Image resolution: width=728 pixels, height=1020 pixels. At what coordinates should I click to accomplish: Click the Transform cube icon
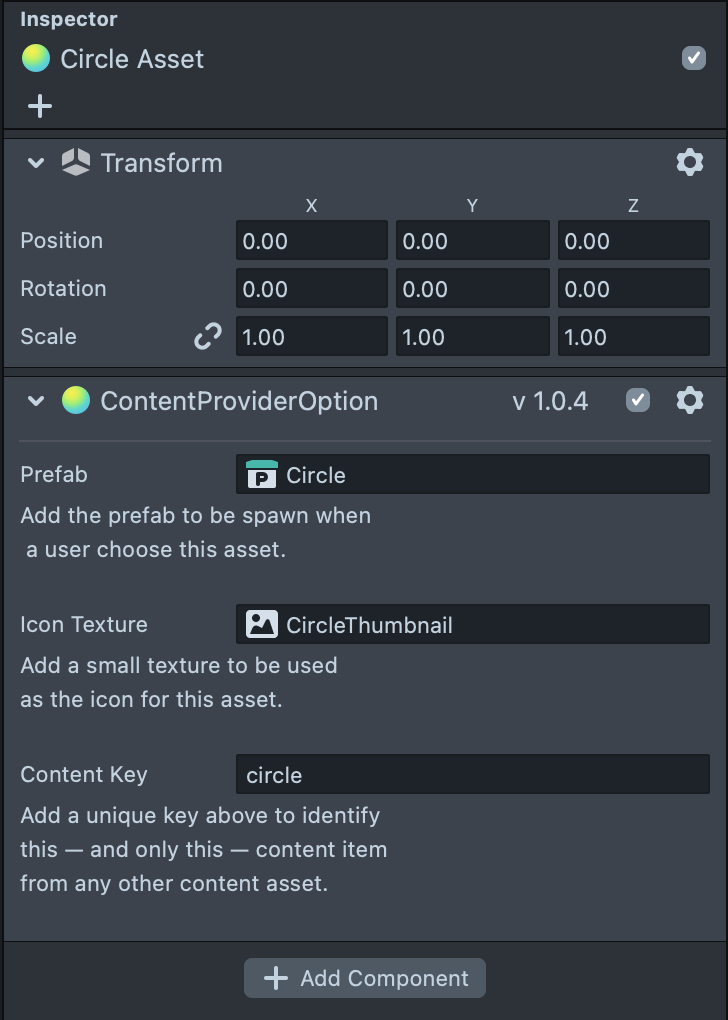pos(76,163)
